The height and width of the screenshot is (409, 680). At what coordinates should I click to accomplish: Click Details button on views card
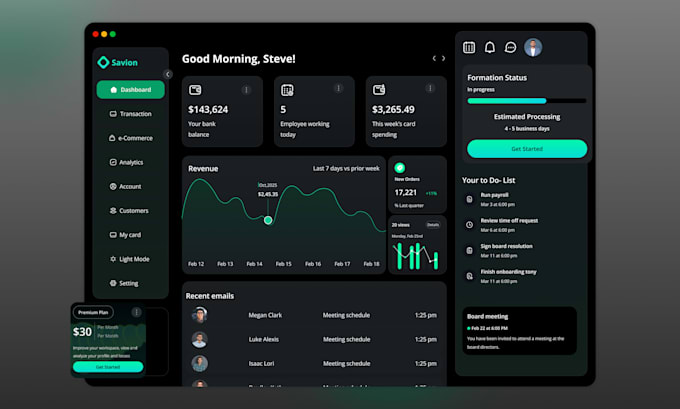pyautogui.click(x=433, y=225)
